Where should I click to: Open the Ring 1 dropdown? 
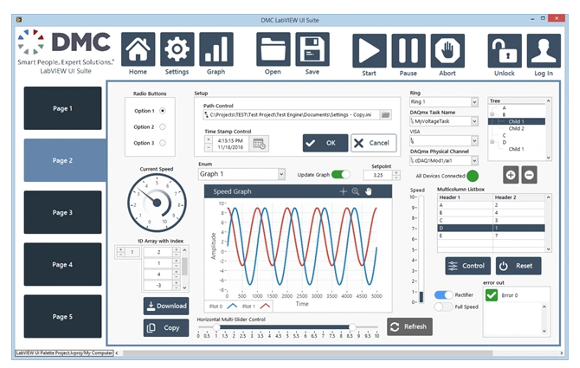point(474,102)
